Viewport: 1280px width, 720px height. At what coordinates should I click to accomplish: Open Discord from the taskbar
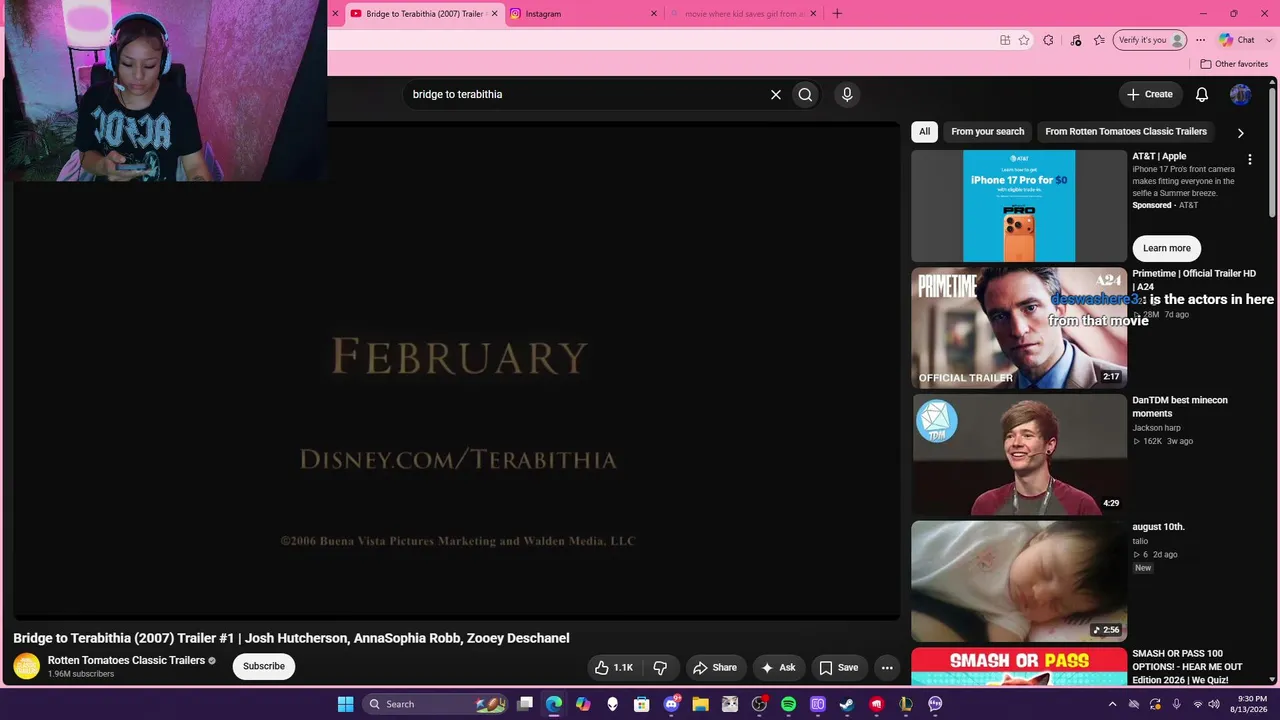click(x=671, y=704)
